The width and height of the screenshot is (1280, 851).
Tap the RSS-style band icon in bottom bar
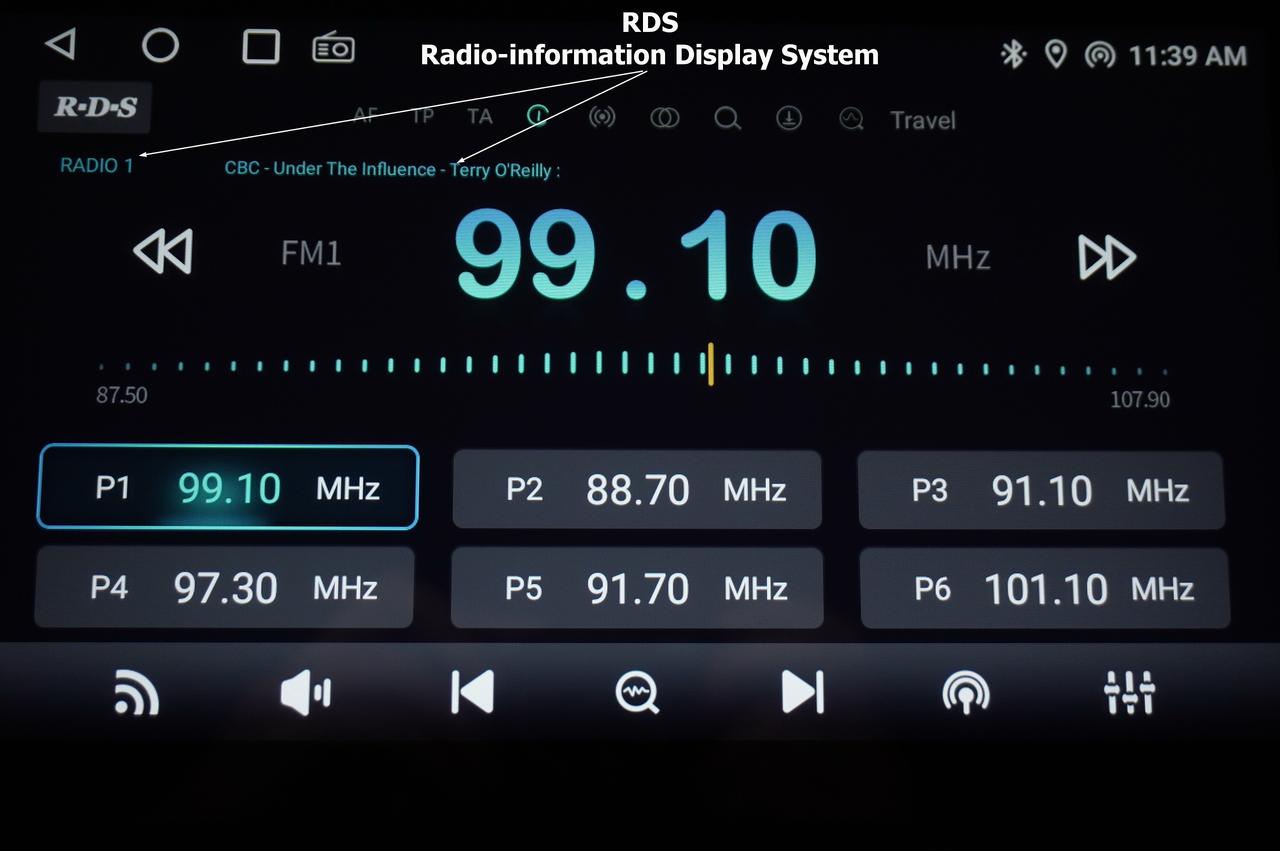(x=136, y=692)
